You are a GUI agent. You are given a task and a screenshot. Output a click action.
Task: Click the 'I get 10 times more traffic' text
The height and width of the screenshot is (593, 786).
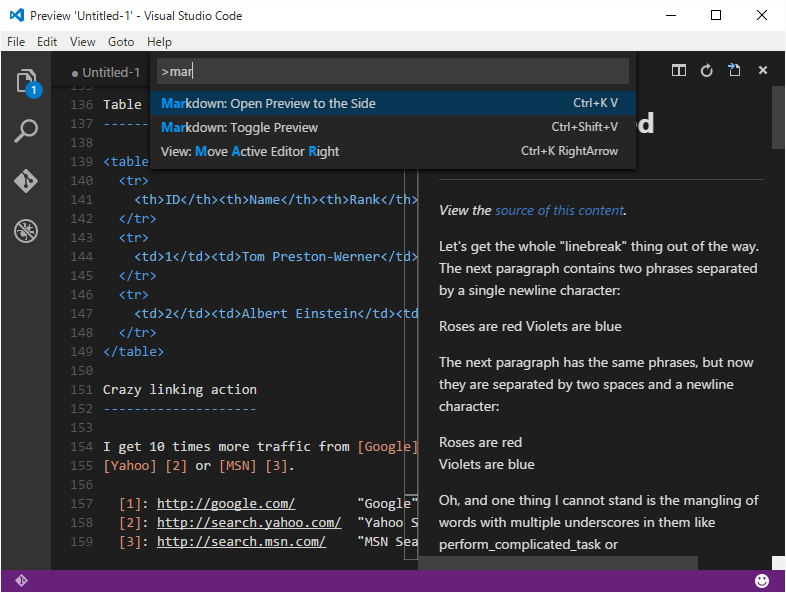click(x=226, y=447)
